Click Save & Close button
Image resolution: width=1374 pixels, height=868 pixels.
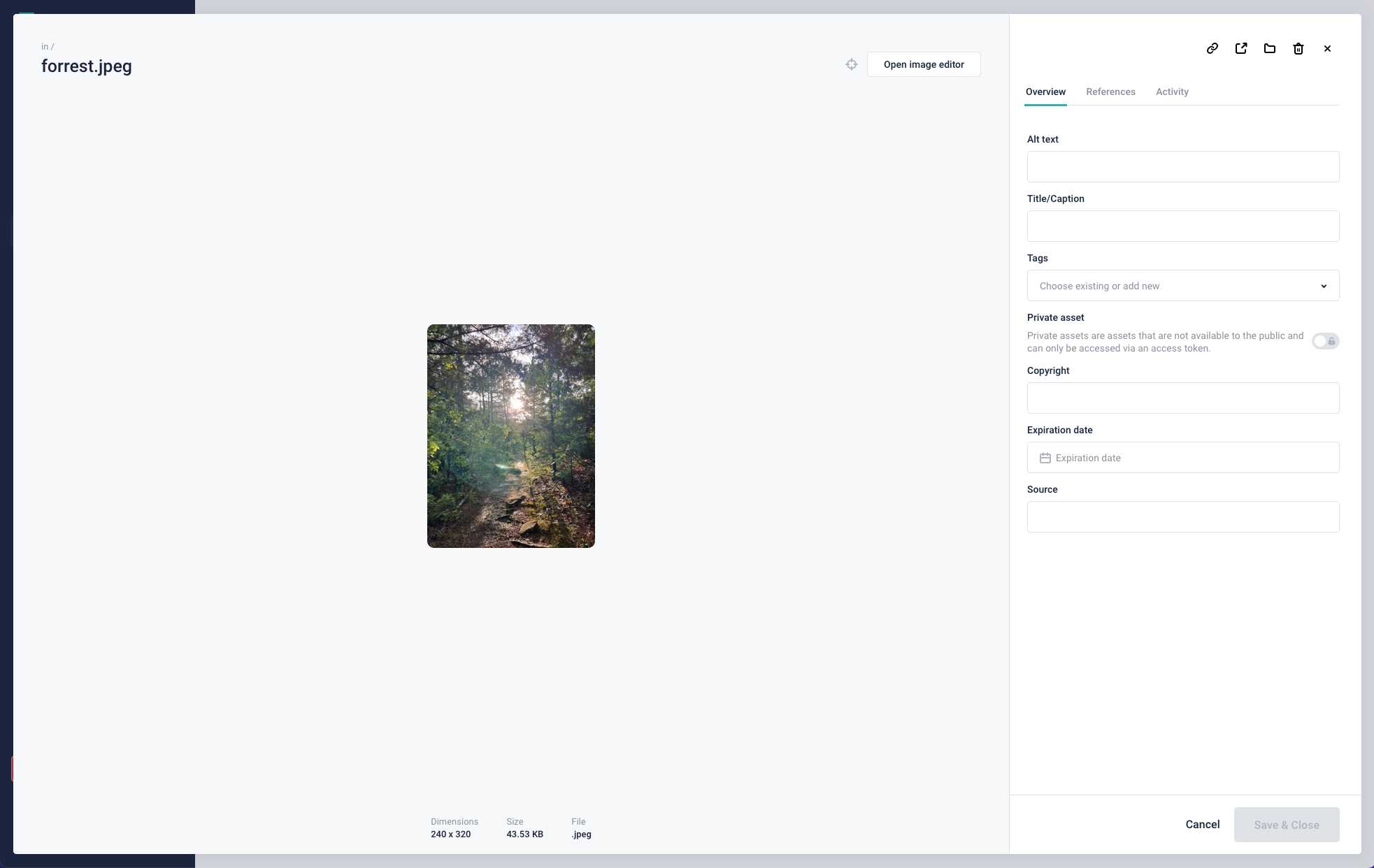pyautogui.click(x=1287, y=825)
